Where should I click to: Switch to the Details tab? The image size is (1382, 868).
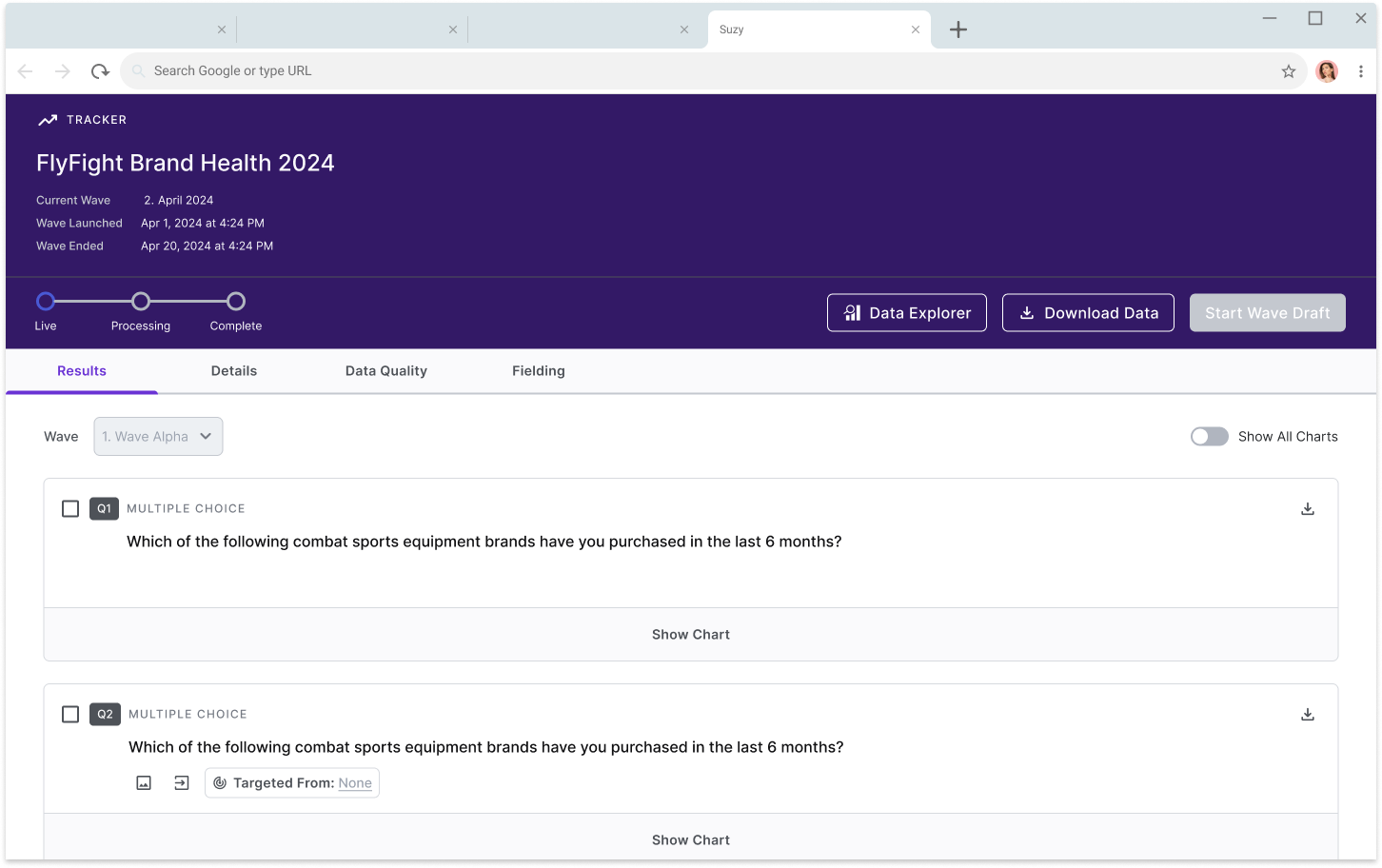point(234,371)
